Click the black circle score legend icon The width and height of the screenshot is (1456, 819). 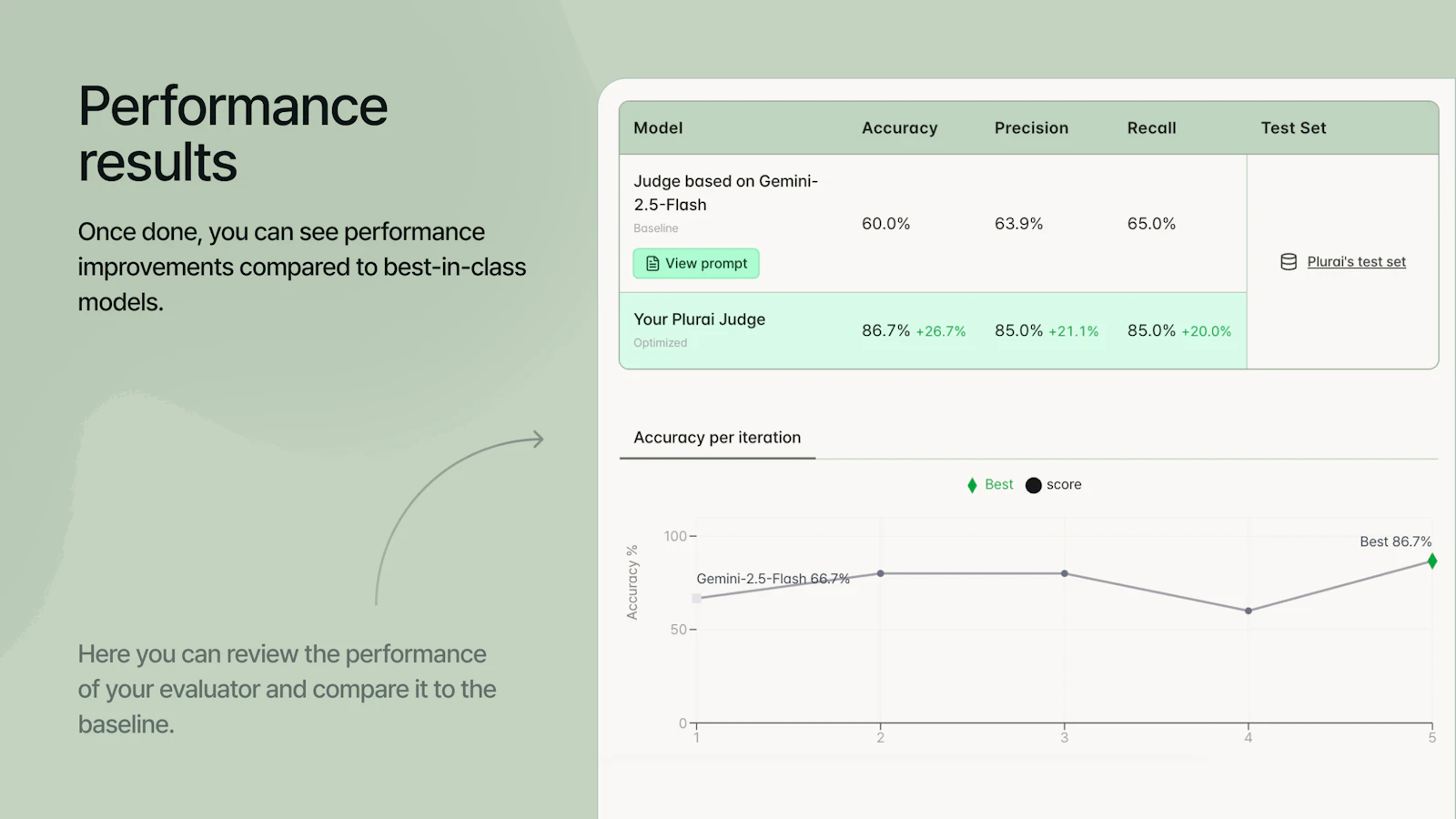click(x=1033, y=485)
